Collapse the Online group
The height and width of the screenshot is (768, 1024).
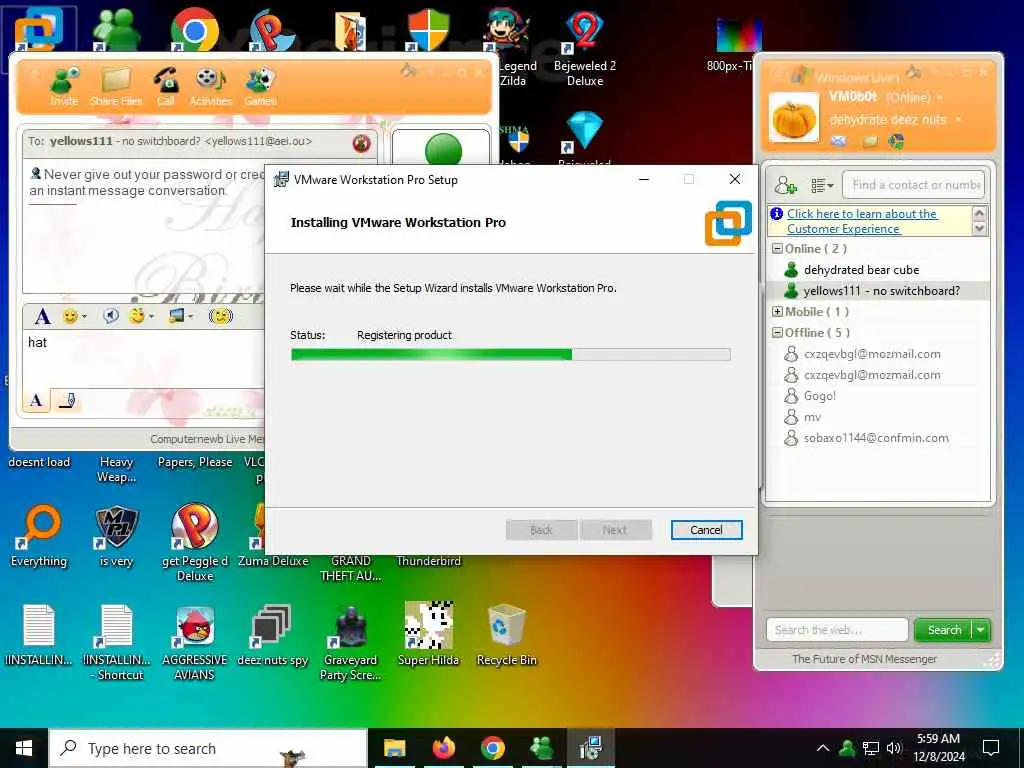tap(777, 249)
